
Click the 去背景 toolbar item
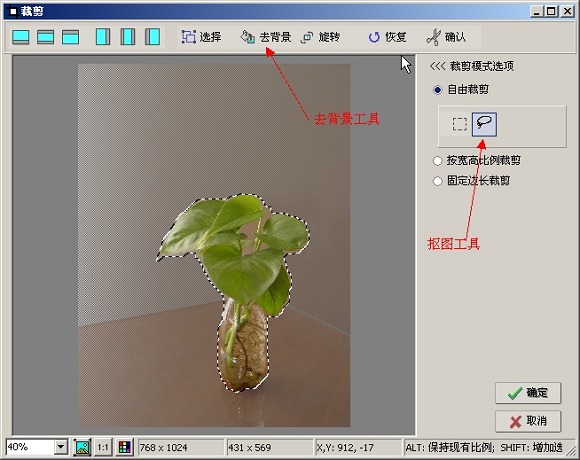(x=266, y=37)
